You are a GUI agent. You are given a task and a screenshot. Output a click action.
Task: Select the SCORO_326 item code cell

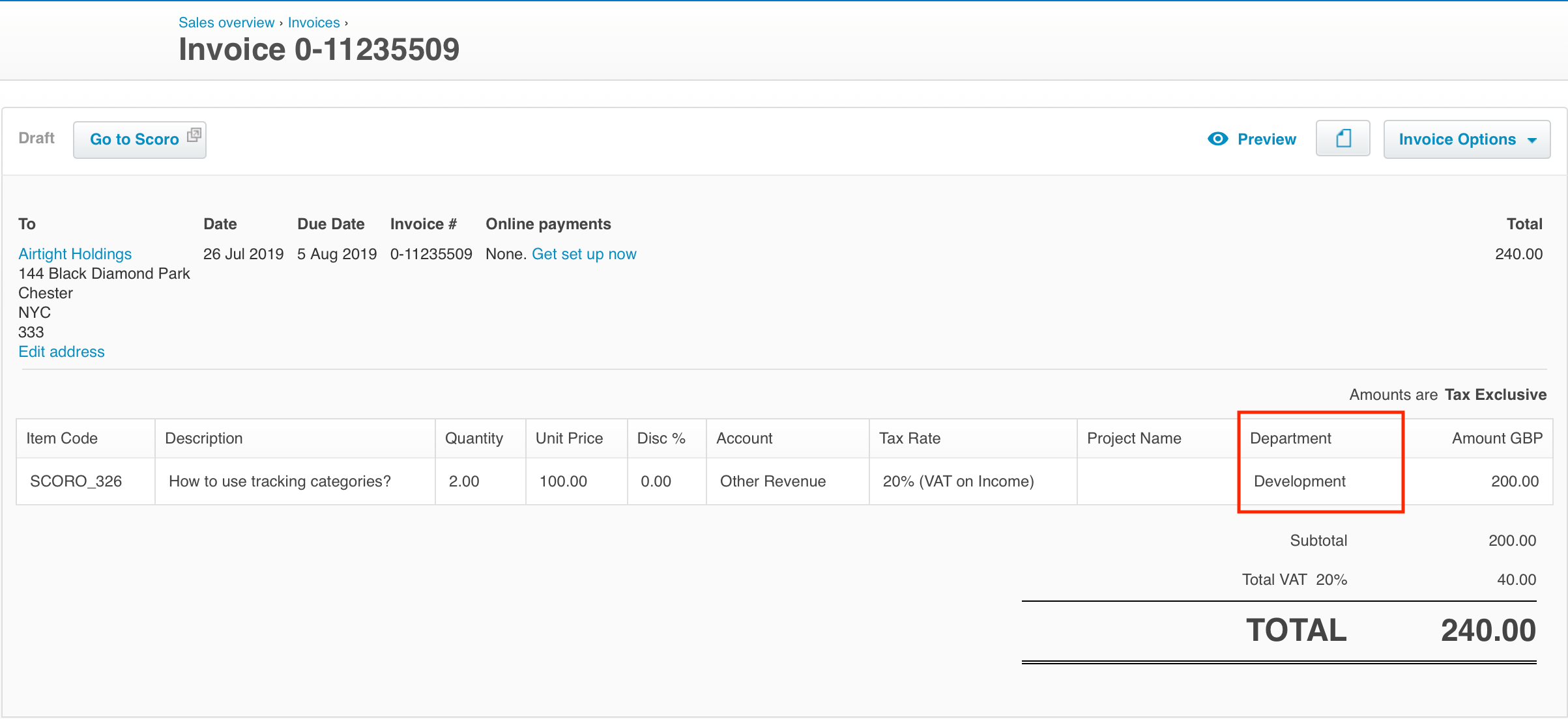(x=85, y=481)
